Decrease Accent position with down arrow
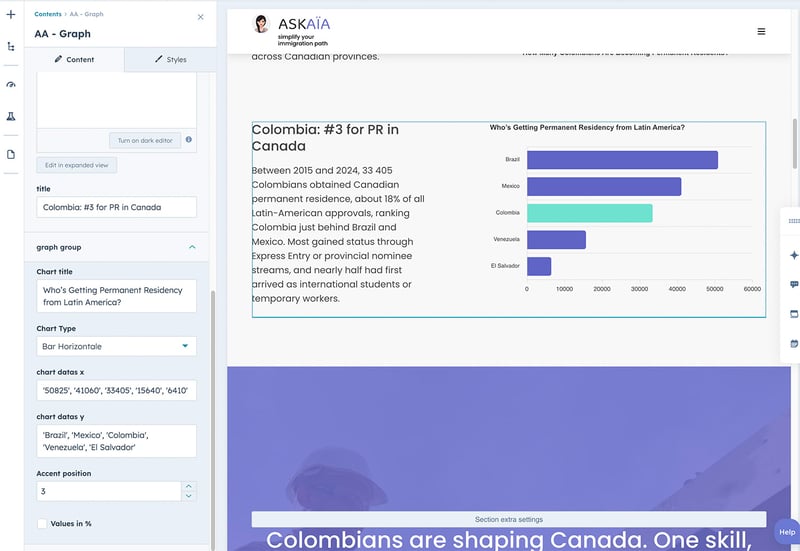This screenshot has width=800, height=551. [189, 496]
